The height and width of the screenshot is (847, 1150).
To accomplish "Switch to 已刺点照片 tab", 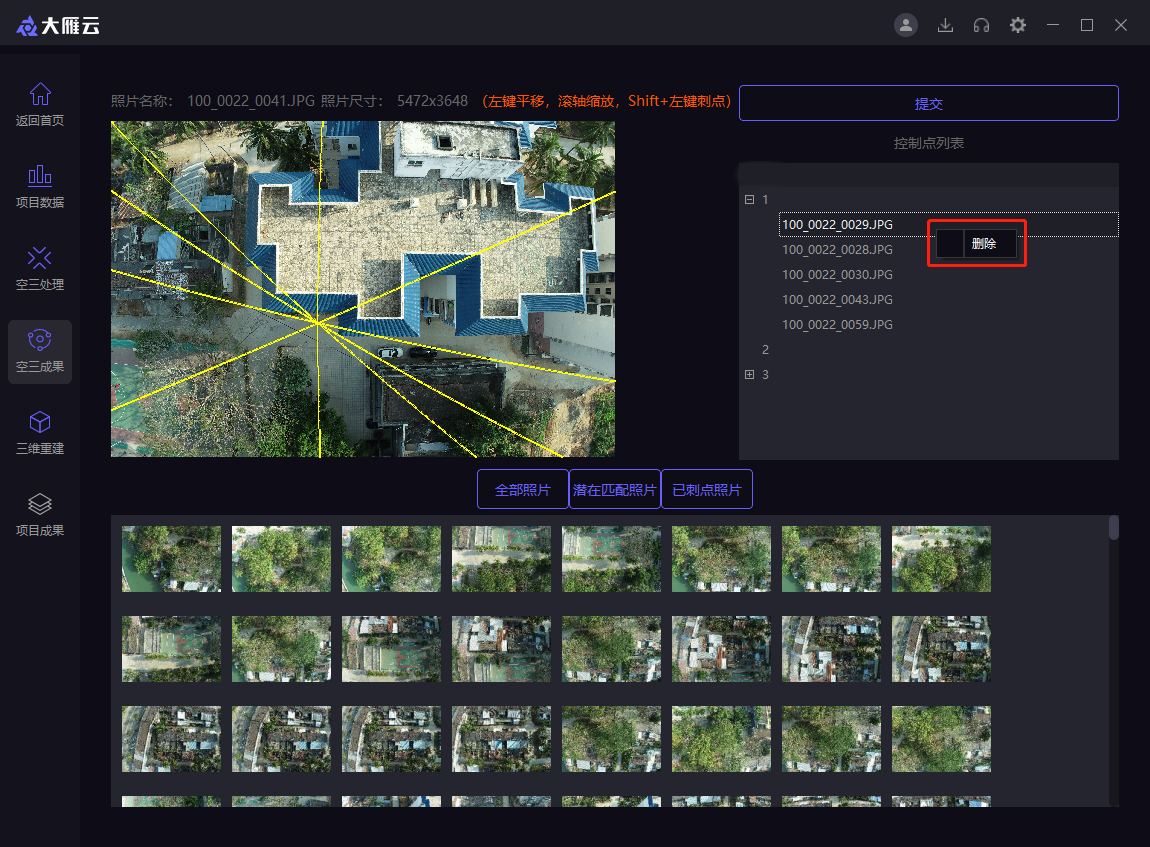I will (x=707, y=489).
